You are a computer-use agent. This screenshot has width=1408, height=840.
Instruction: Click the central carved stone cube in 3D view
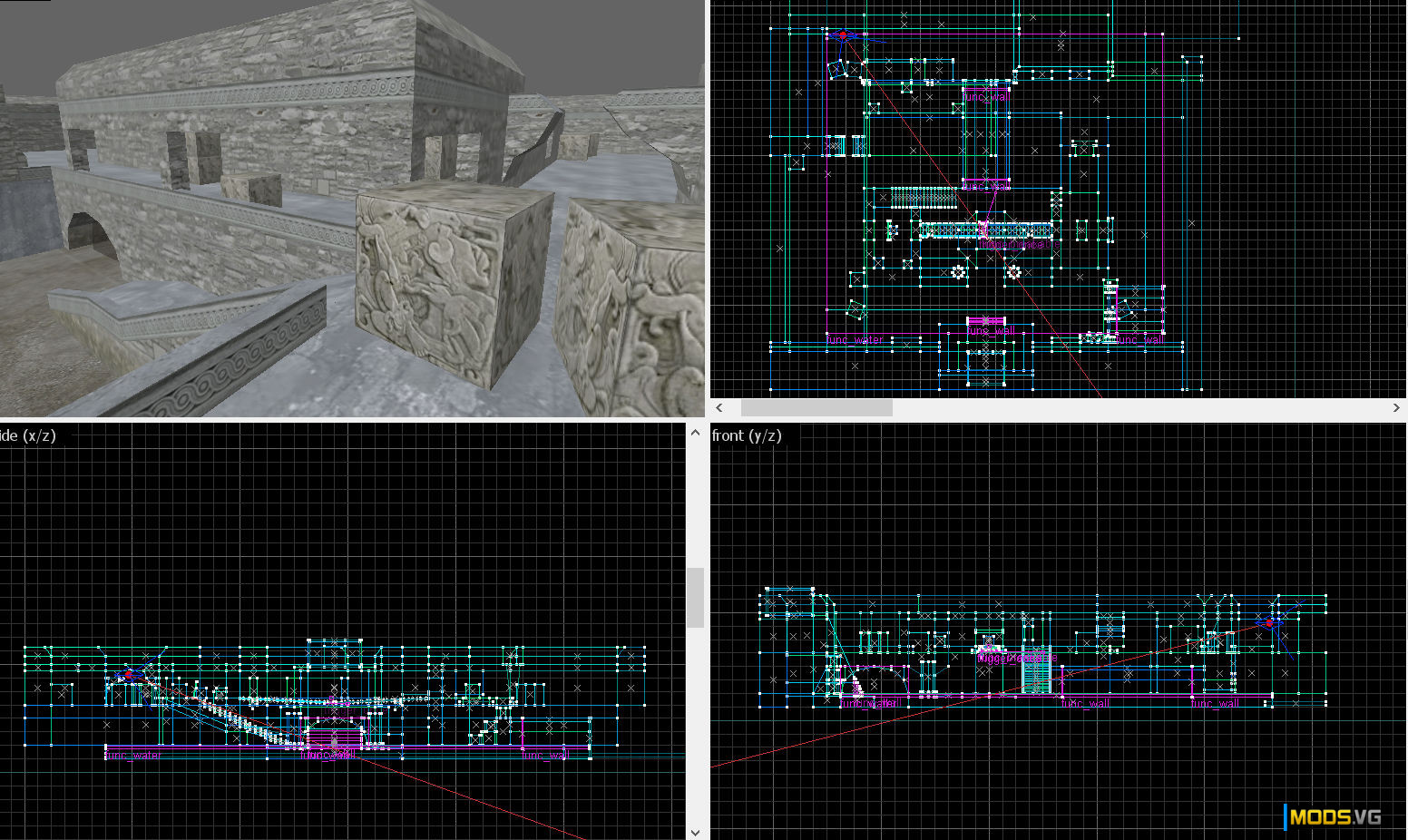click(x=451, y=283)
